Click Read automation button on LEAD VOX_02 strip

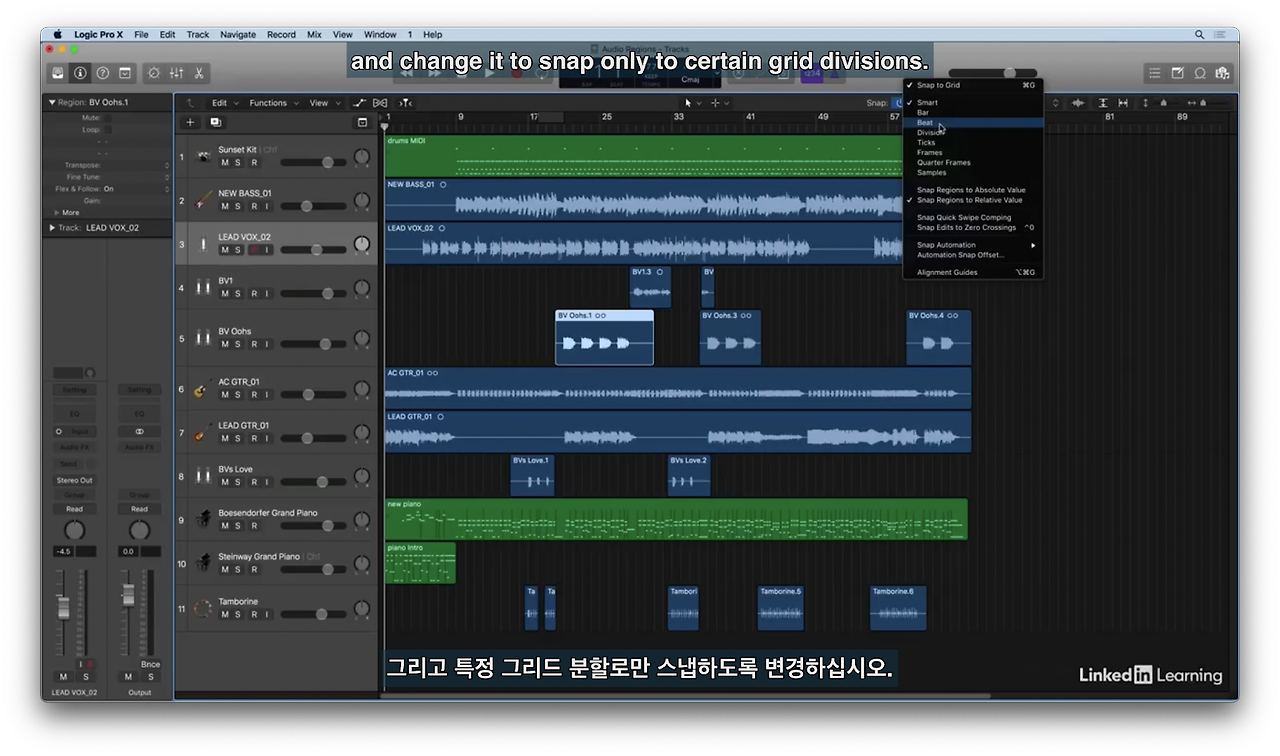click(x=74, y=509)
